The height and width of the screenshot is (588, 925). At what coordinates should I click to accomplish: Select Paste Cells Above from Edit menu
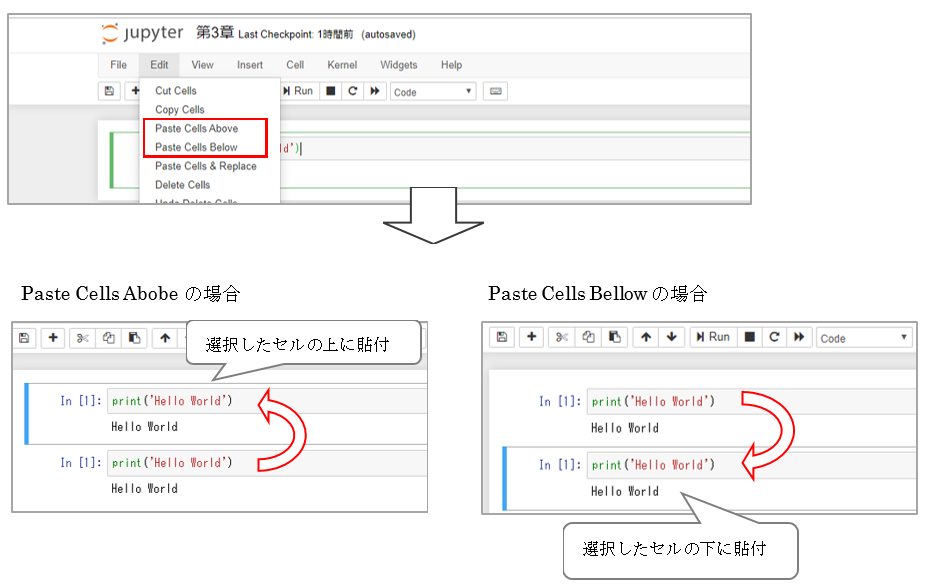(x=197, y=129)
